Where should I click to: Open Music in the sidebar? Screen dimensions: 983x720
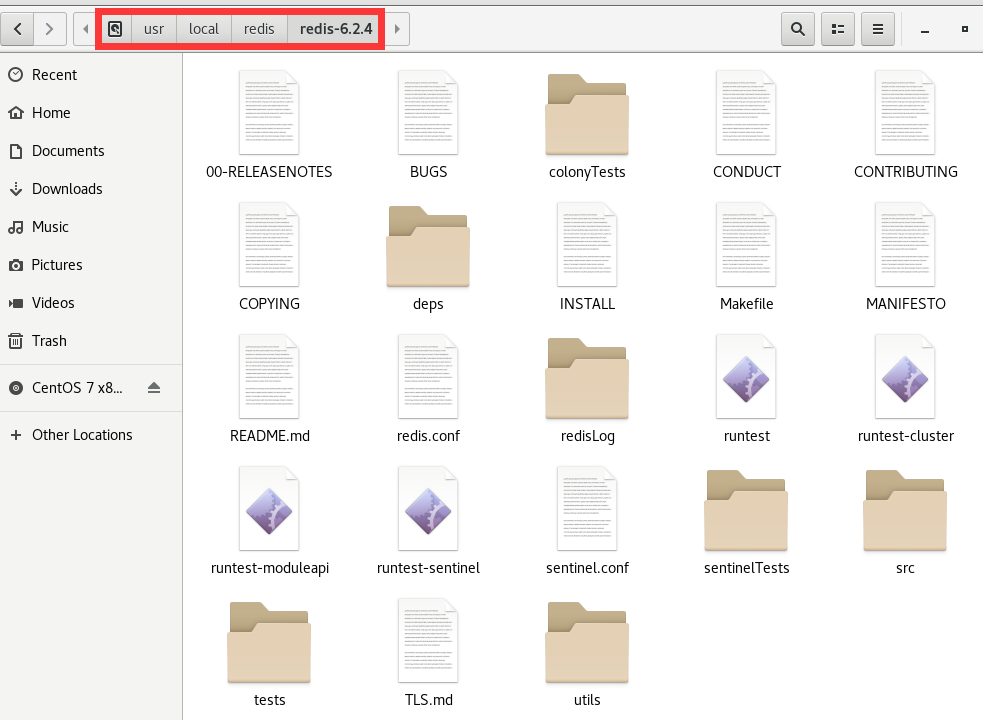(x=91, y=227)
